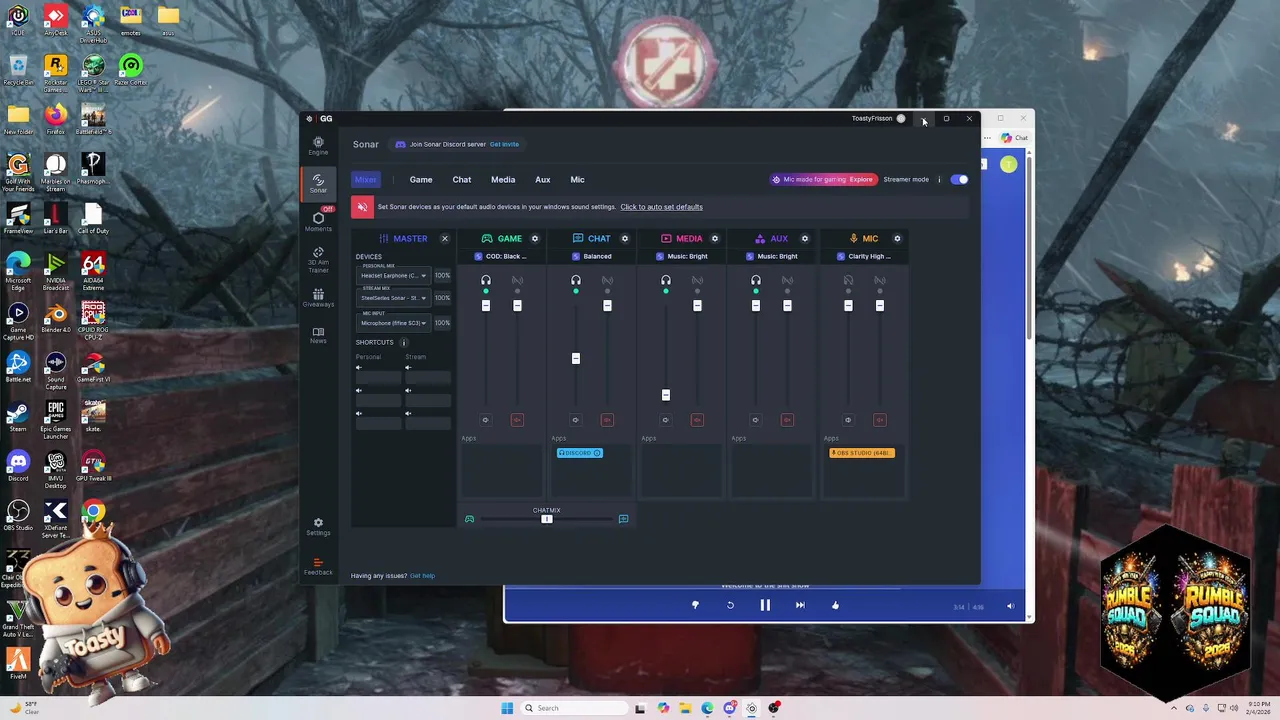The height and width of the screenshot is (720, 1280).
Task: Click the red muted speaker warning icon
Action: coord(362,207)
